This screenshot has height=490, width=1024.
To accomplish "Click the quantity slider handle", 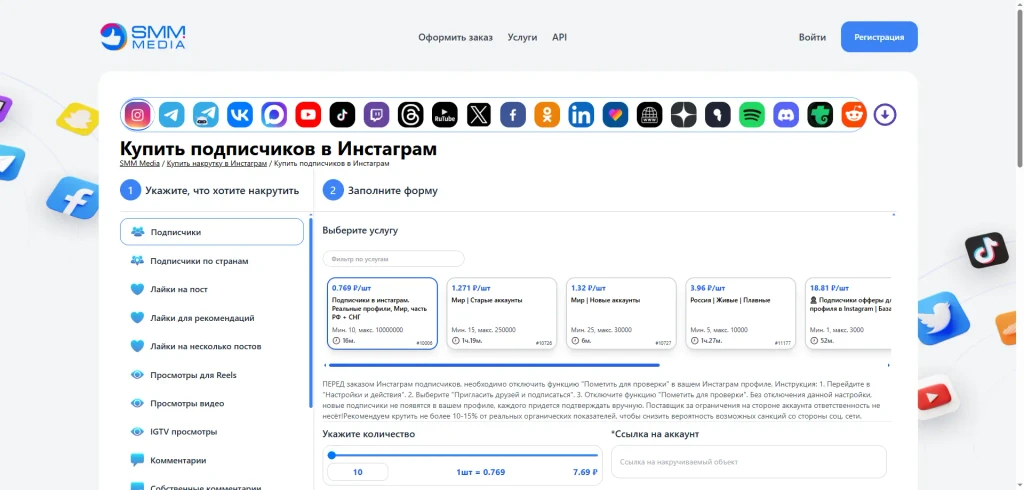I will pos(332,455).
